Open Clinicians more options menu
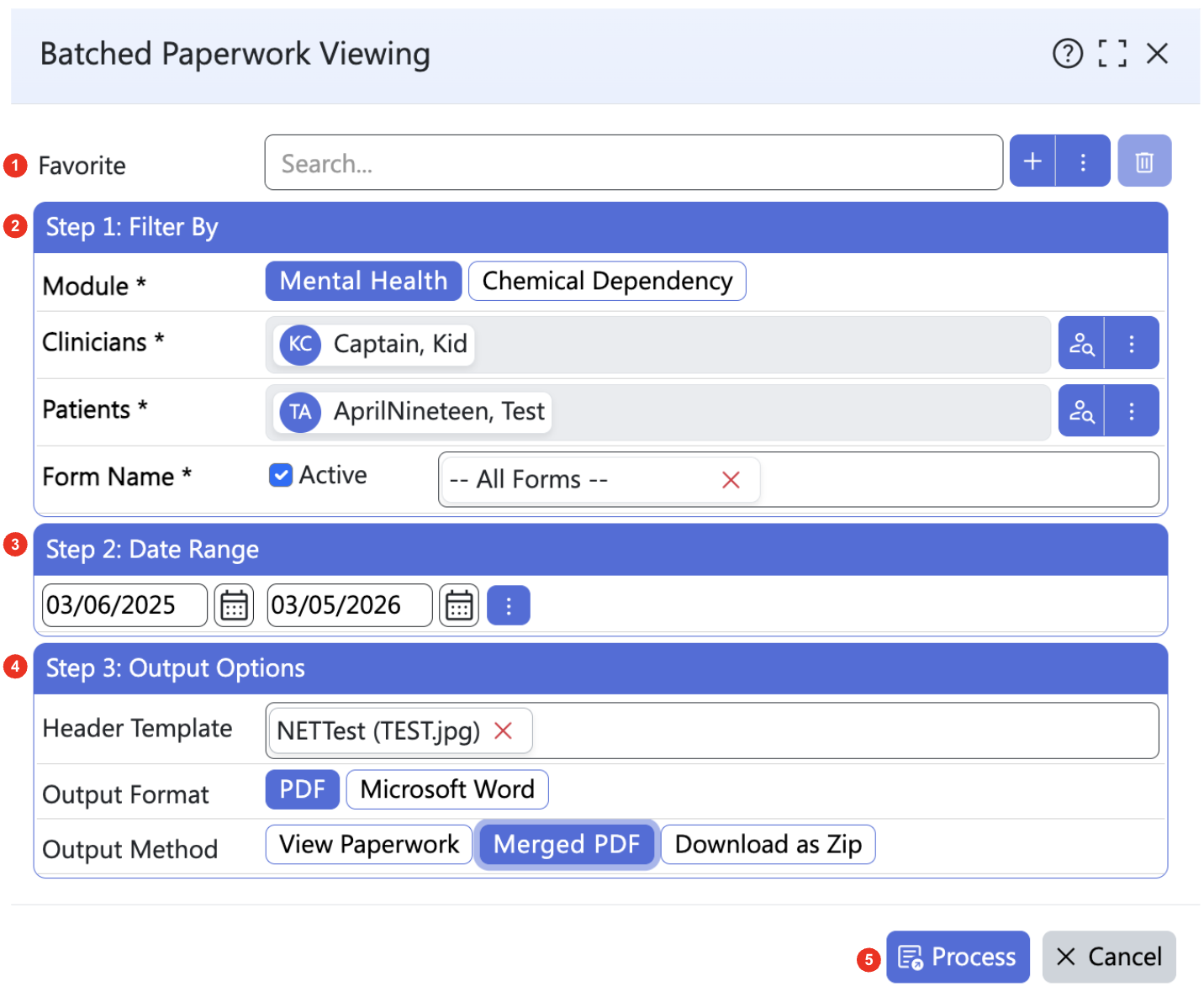The image size is (1204, 997). [1132, 343]
